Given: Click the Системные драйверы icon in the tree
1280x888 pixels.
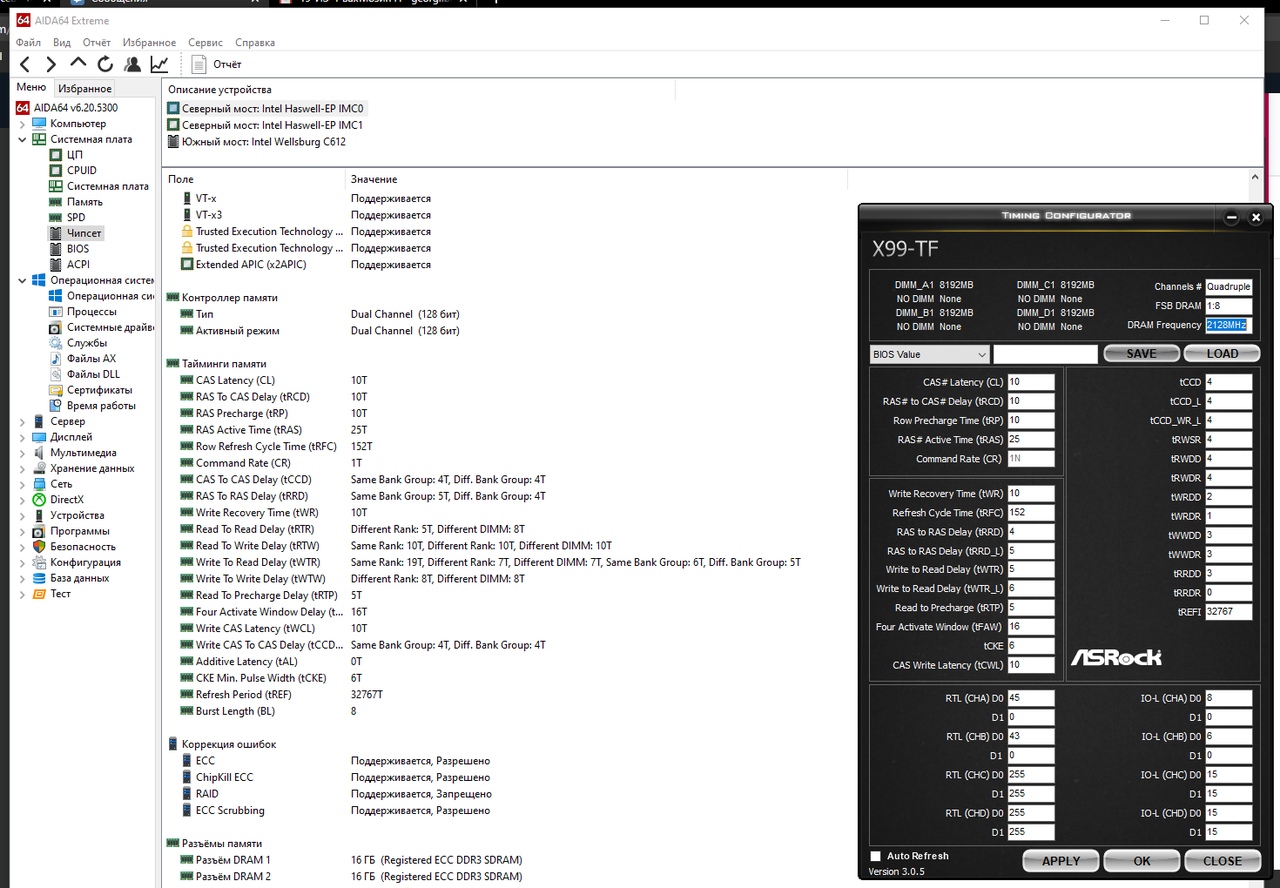Looking at the screenshot, I should [x=56, y=327].
